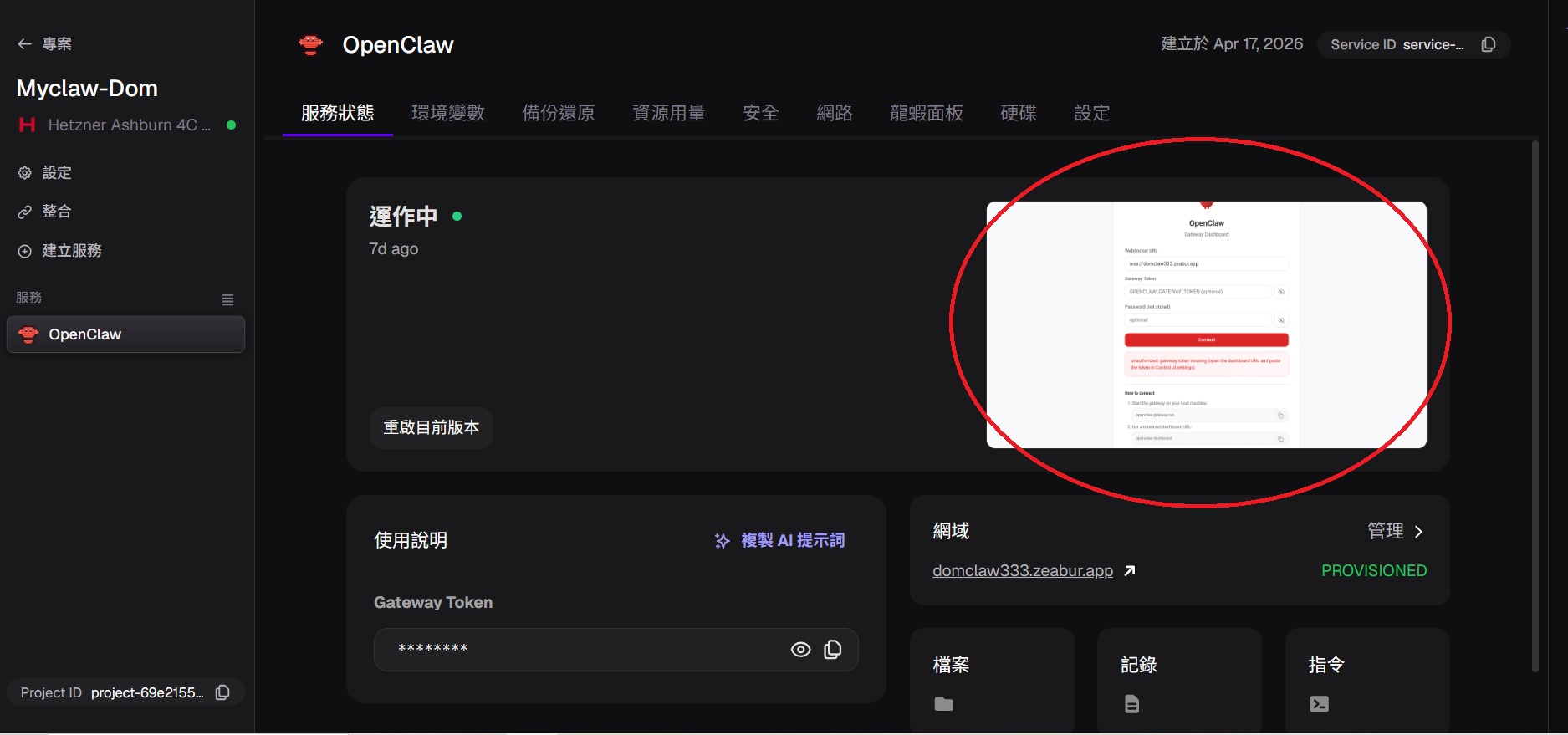Click the OpenClaw header logo icon
Screen dimensions: 1568x735
coord(310,45)
